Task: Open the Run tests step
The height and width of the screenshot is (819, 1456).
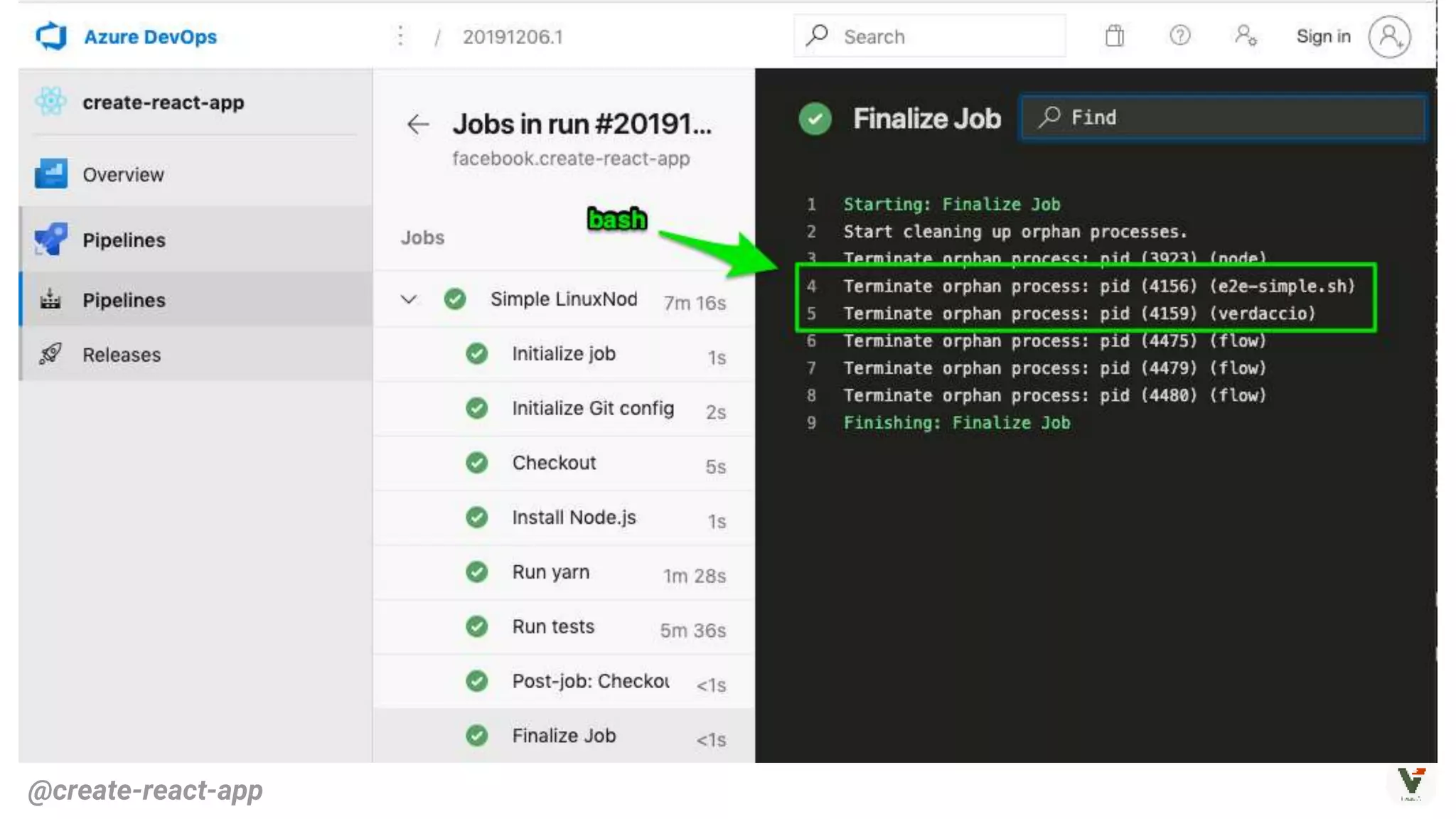Action: pyautogui.click(x=564, y=627)
